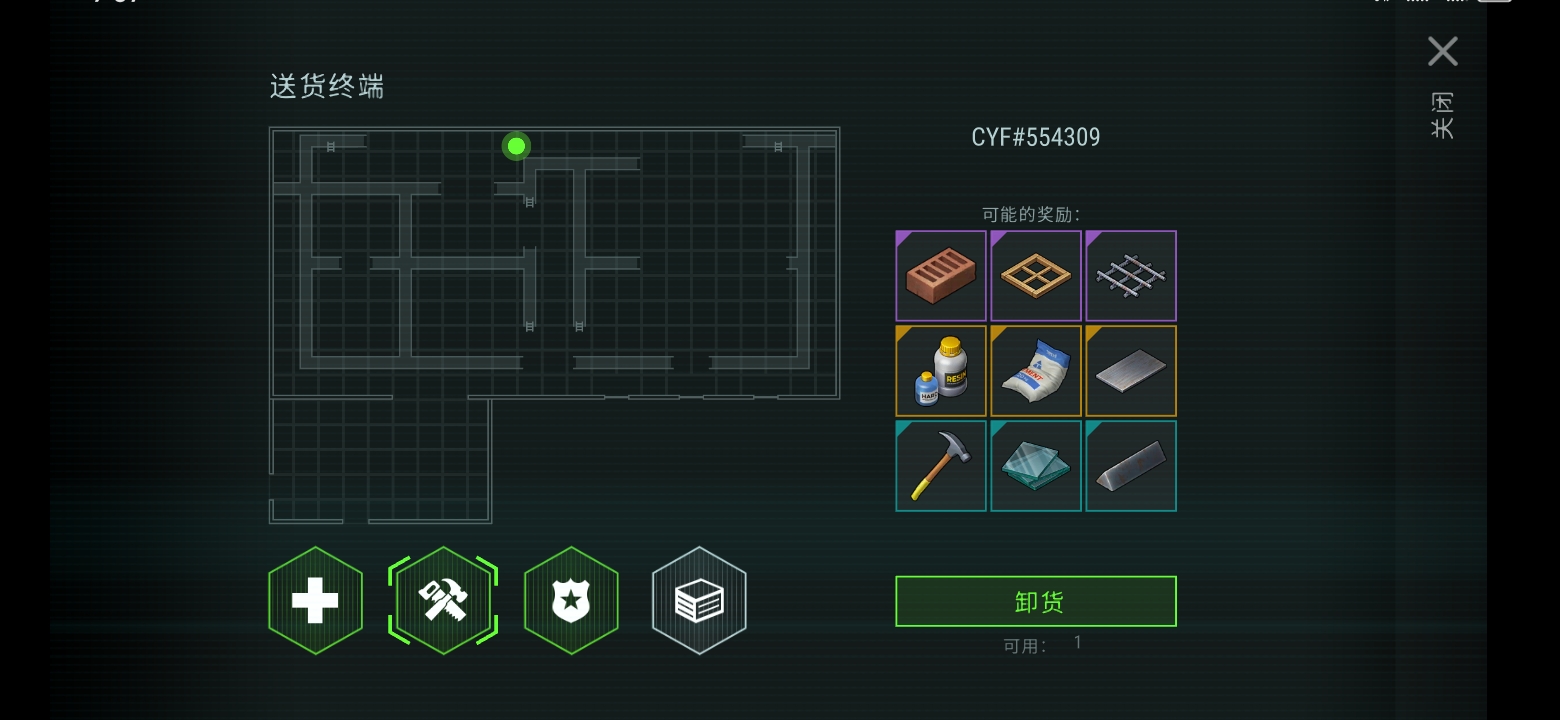Click the 关闭 close label

[x=1443, y=115]
